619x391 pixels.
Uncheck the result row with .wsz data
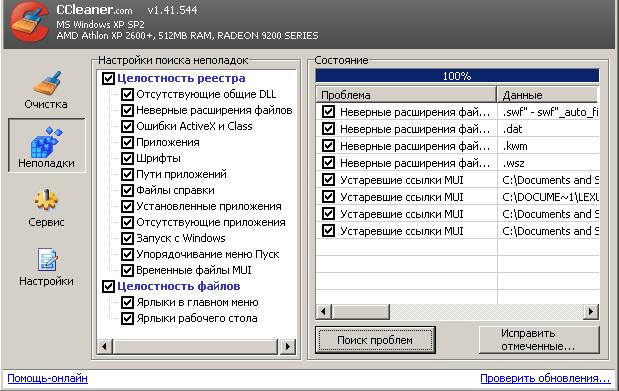click(x=328, y=163)
